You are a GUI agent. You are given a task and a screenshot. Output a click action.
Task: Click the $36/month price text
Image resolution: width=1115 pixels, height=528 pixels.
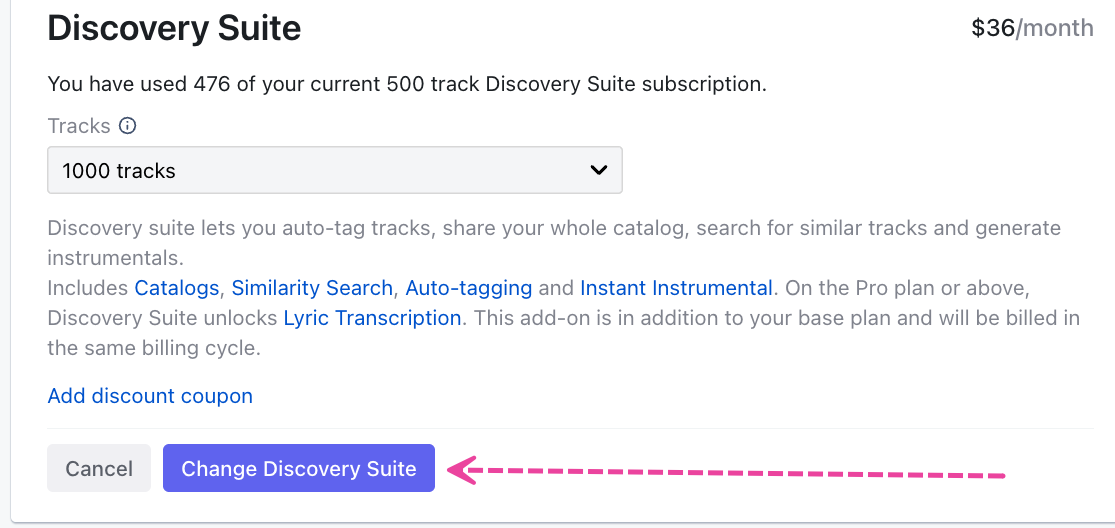1032,28
